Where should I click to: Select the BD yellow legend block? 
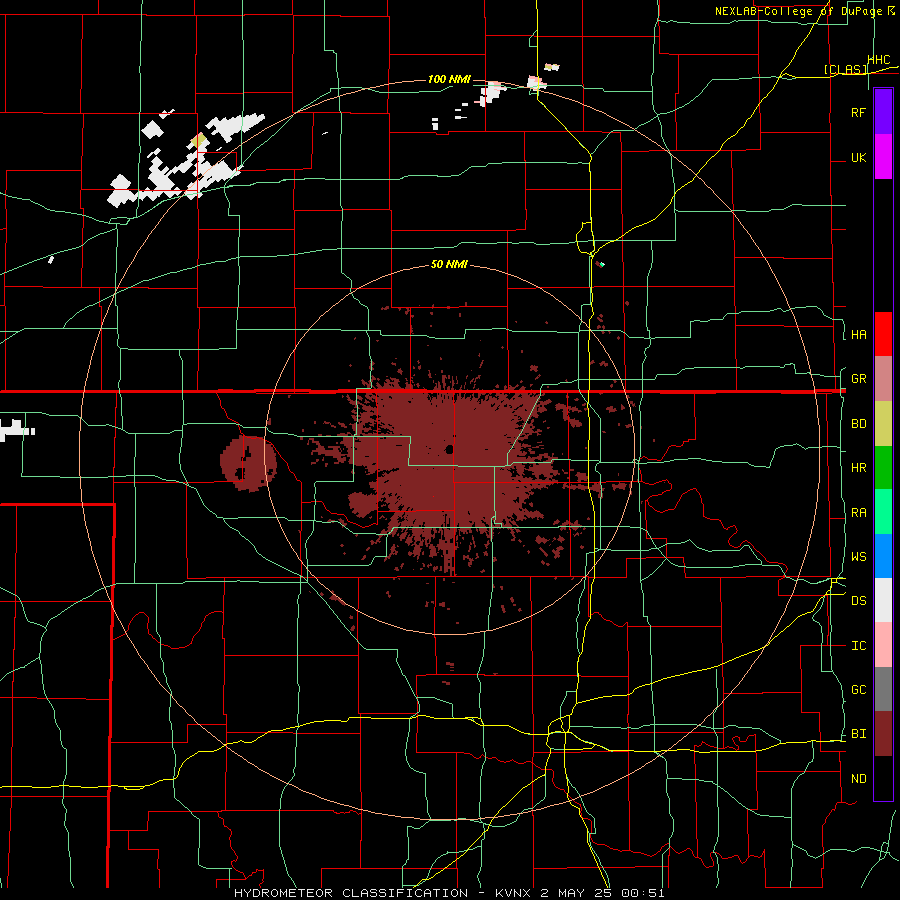(883, 423)
